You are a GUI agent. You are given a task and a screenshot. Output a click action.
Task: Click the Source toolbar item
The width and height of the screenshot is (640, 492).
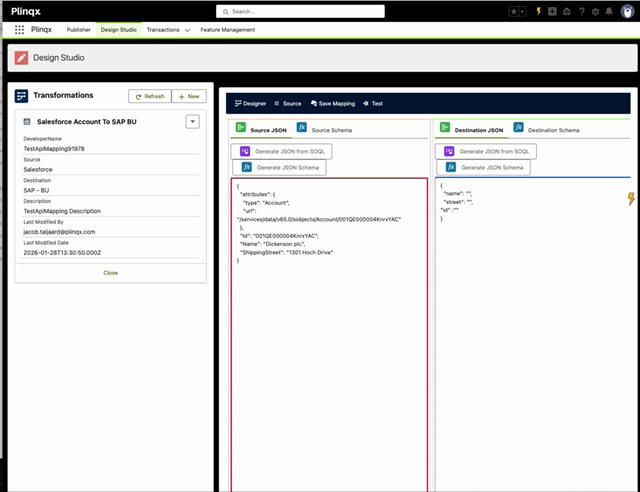click(288, 104)
